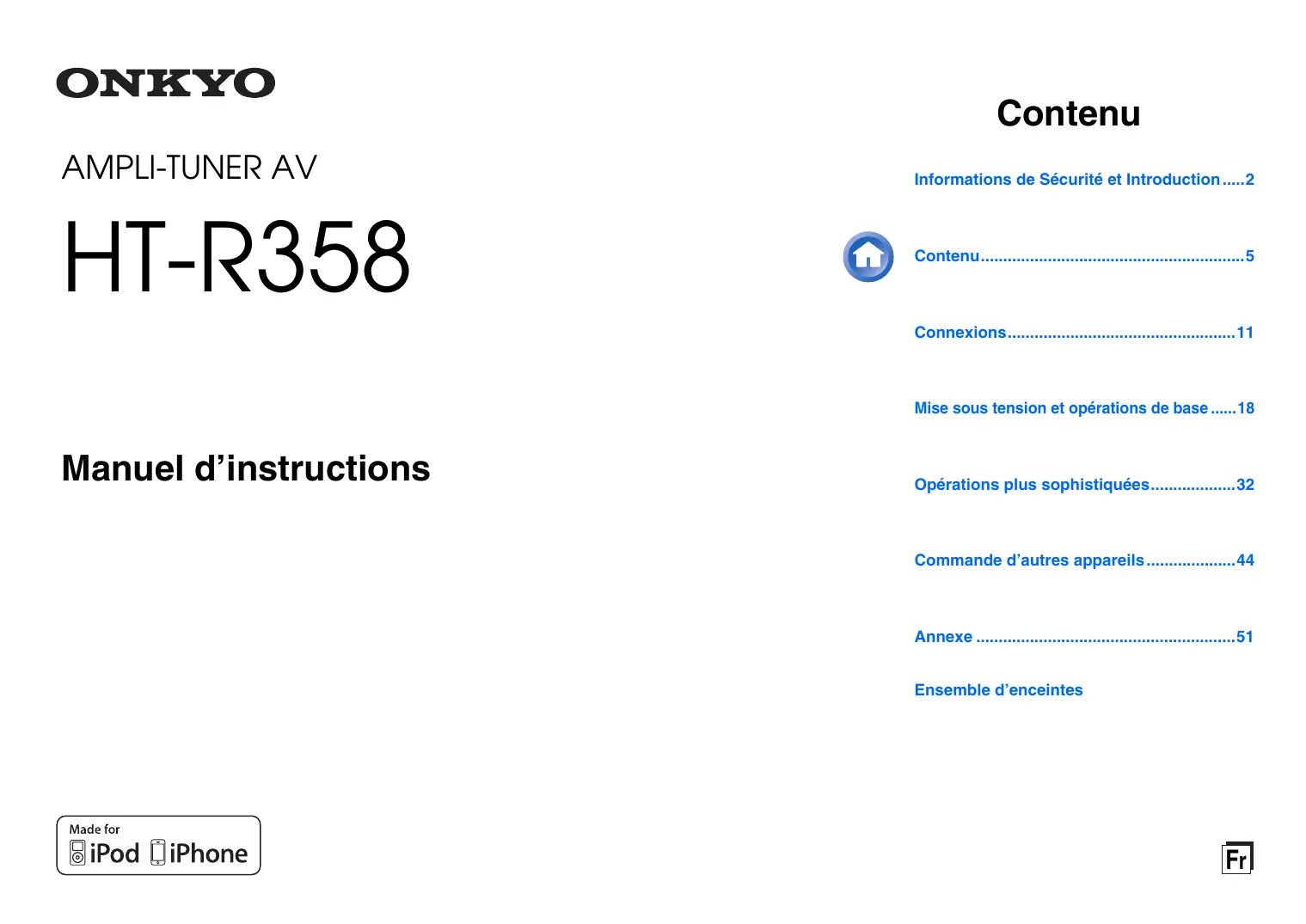
Task: Open Informations de Sécurité et Introduction link
Action: click(x=1083, y=180)
